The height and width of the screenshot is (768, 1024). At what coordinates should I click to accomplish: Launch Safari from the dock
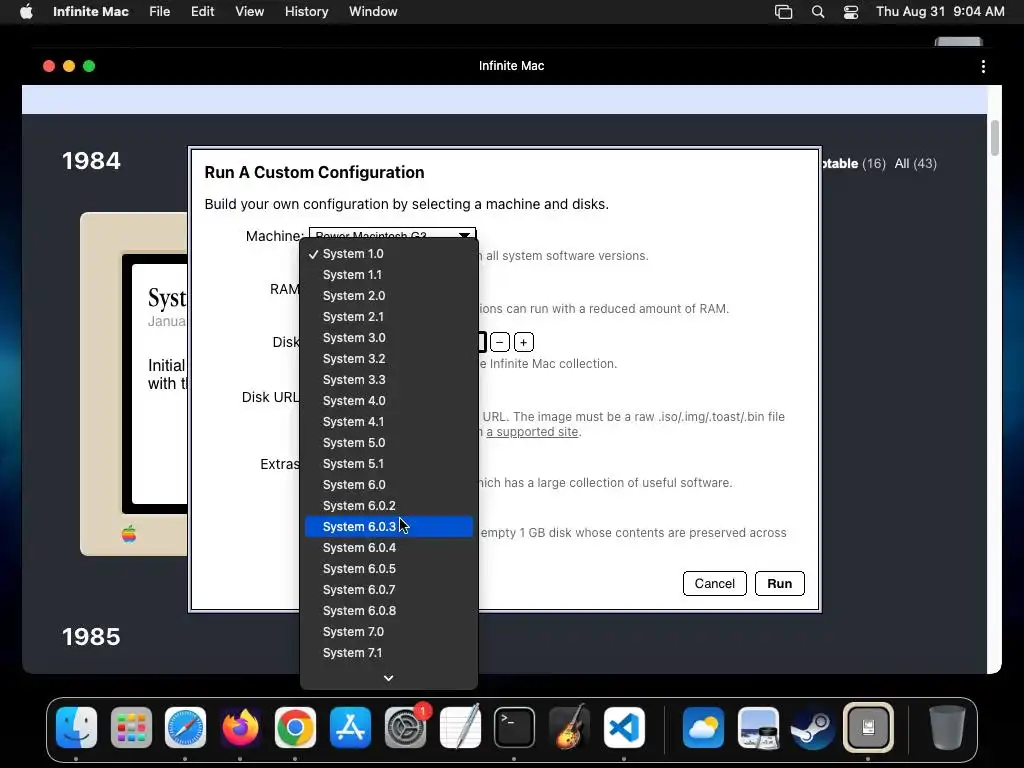185,727
